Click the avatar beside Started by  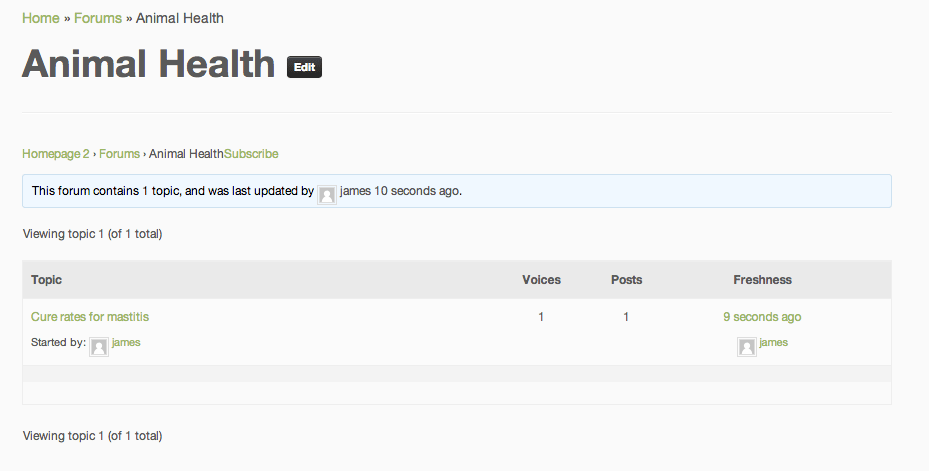click(99, 347)
